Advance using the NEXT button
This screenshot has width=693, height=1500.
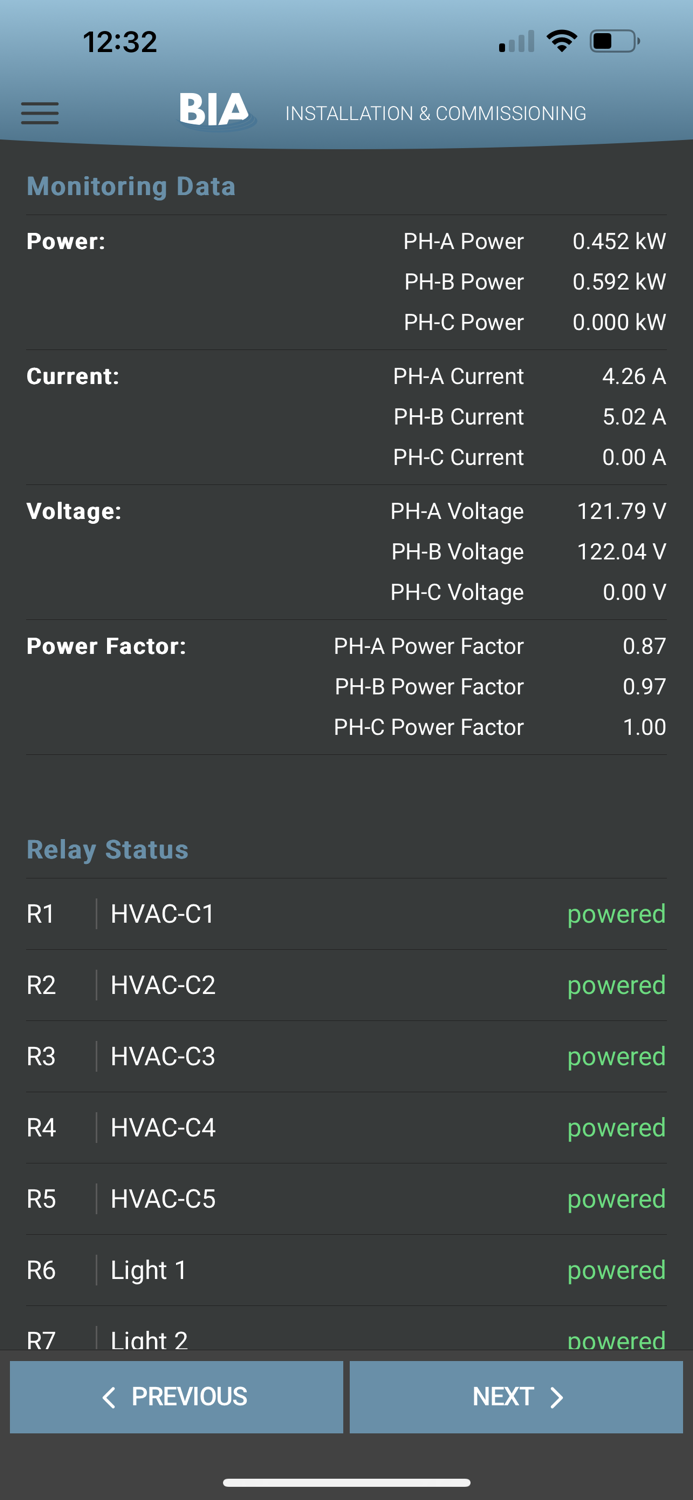point(515,1396)
